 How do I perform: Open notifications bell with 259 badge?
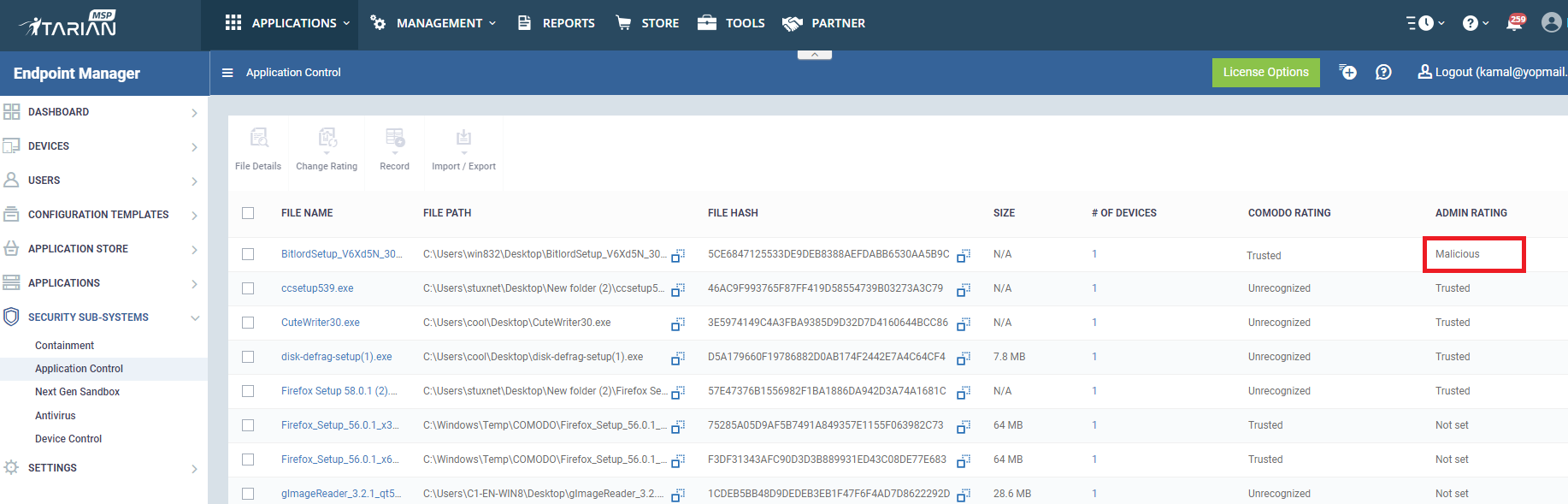1514,23
